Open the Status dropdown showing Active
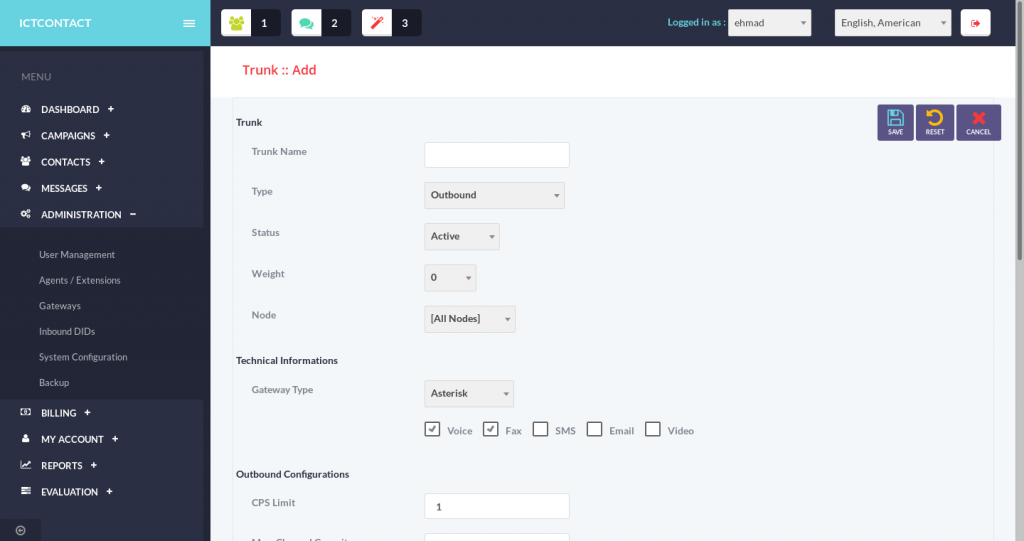The height and width of the screenshot is (541, 1024). [x=462, y=237]
